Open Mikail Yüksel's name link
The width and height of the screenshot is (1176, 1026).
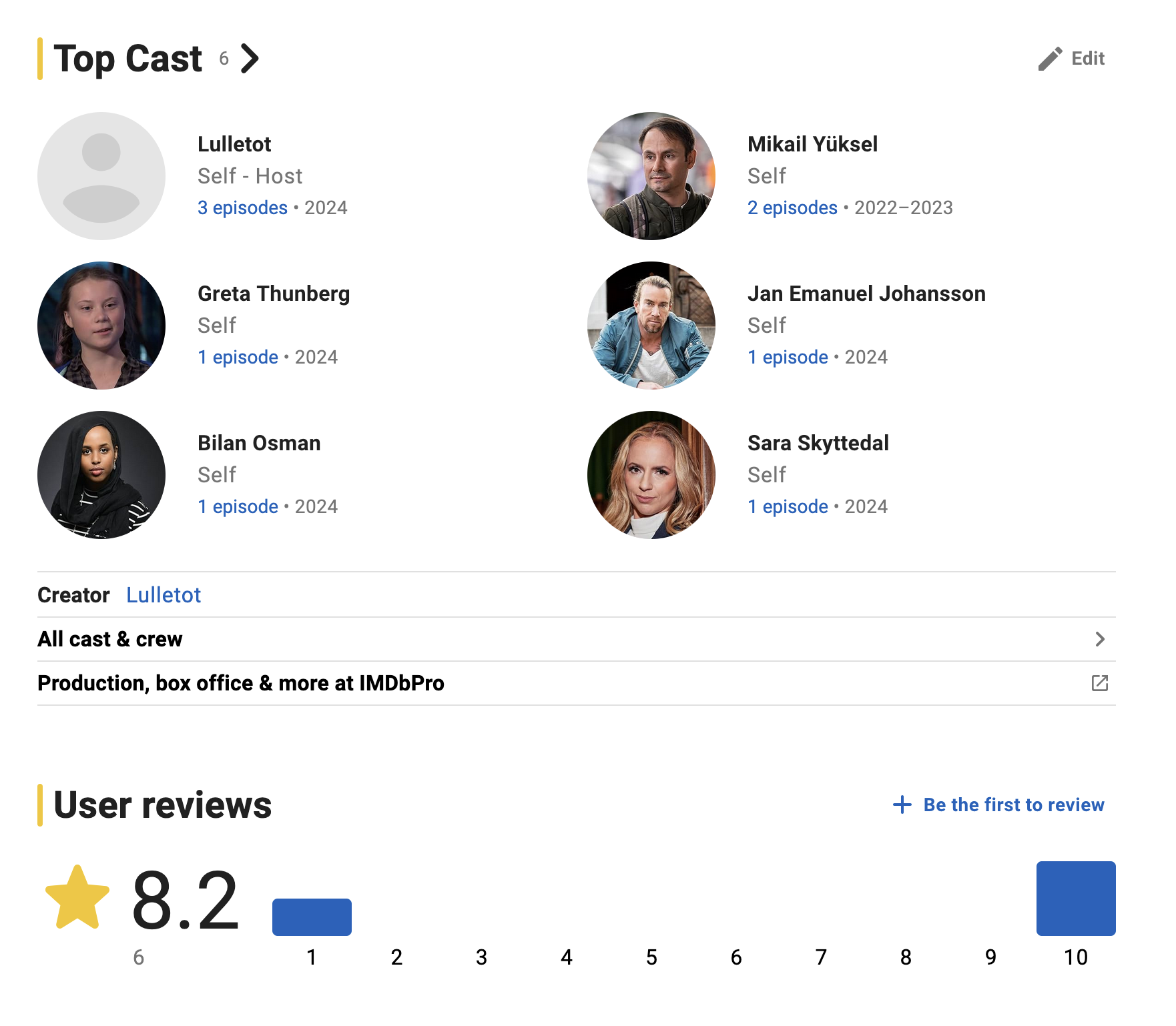click(812, 144)
